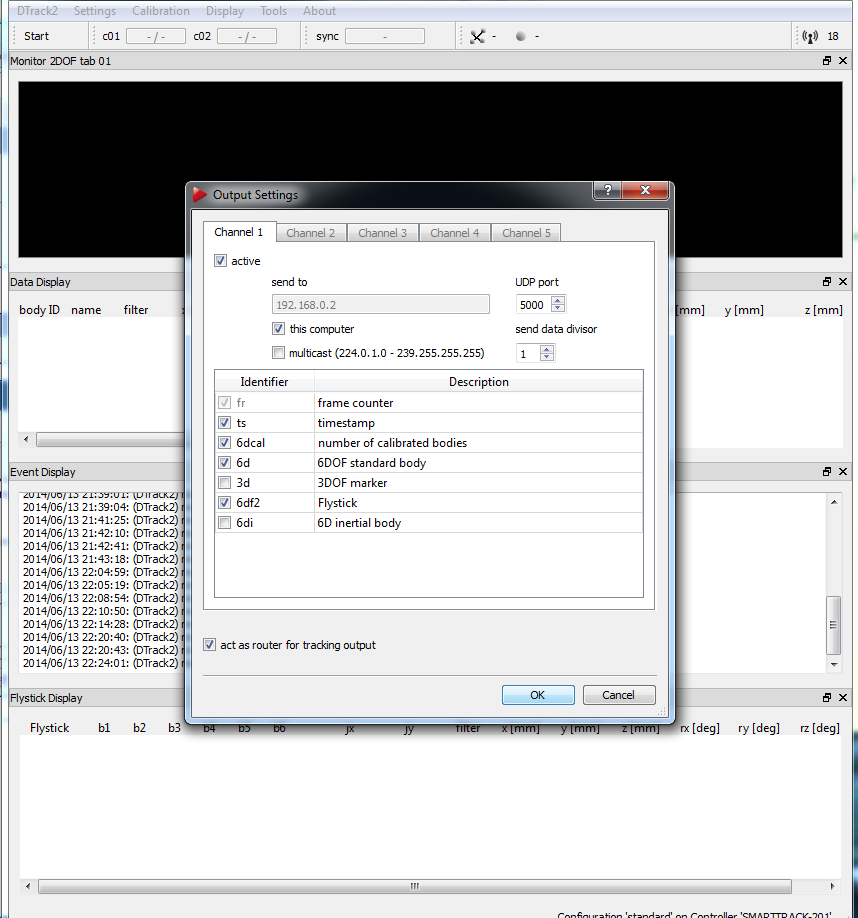858x918 pixels.
Task: Decrease the send data divisor value
Action: pos(546,357)
